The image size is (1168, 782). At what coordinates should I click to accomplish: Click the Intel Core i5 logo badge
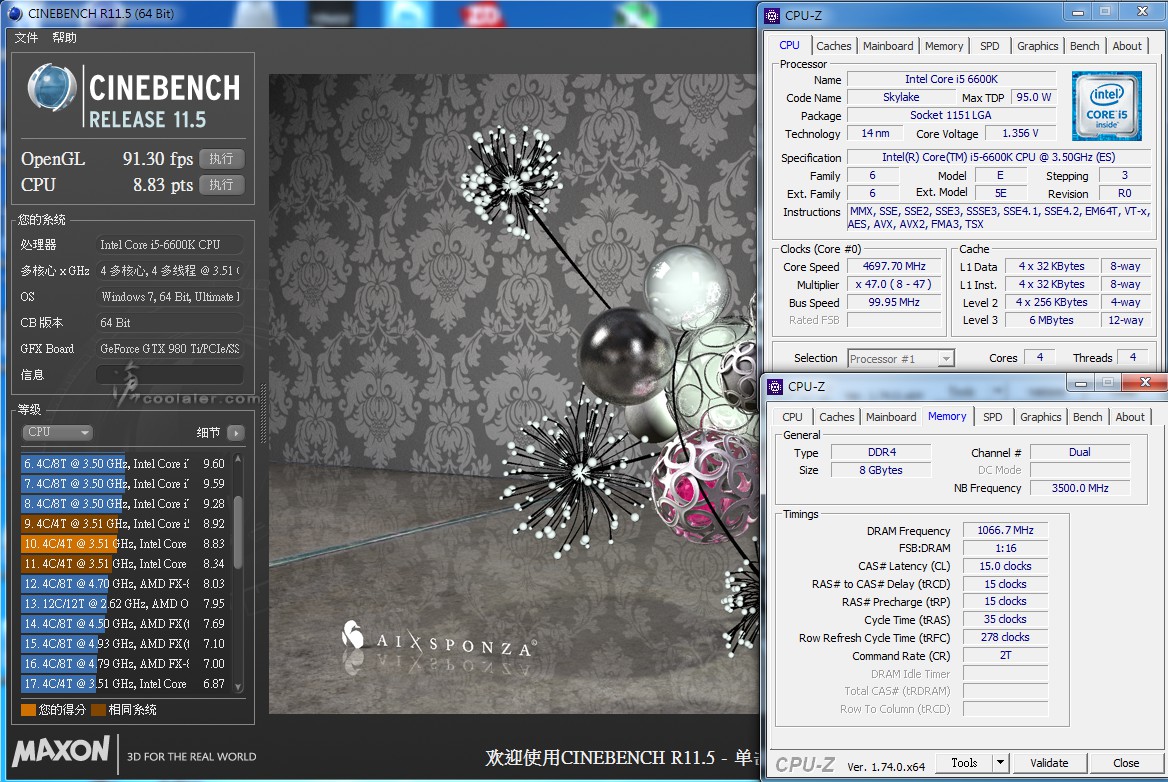1107,106
